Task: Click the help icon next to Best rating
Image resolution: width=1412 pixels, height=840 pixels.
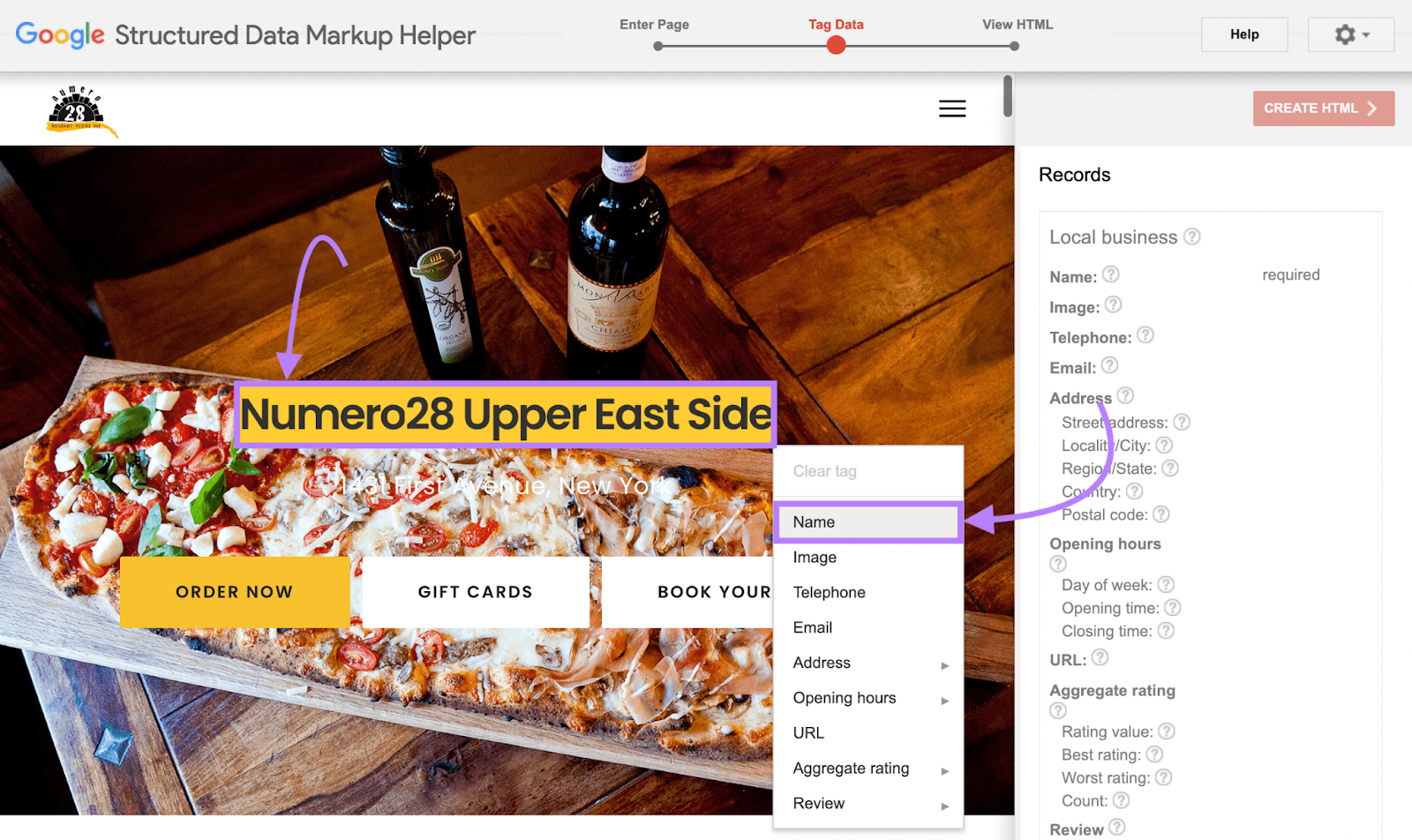Action: (1154, 754)
